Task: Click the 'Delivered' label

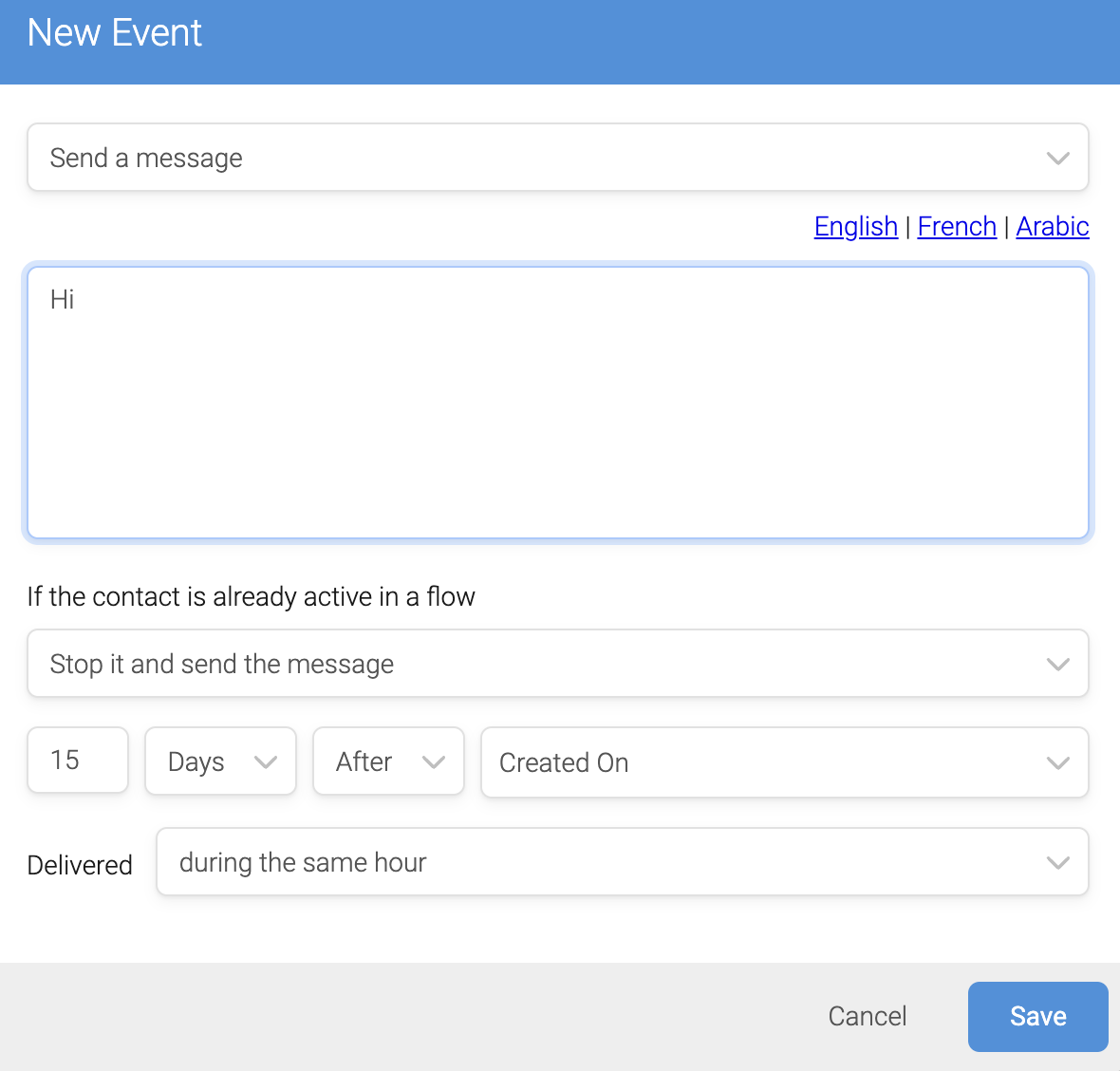Action: [x=80, y=865]
